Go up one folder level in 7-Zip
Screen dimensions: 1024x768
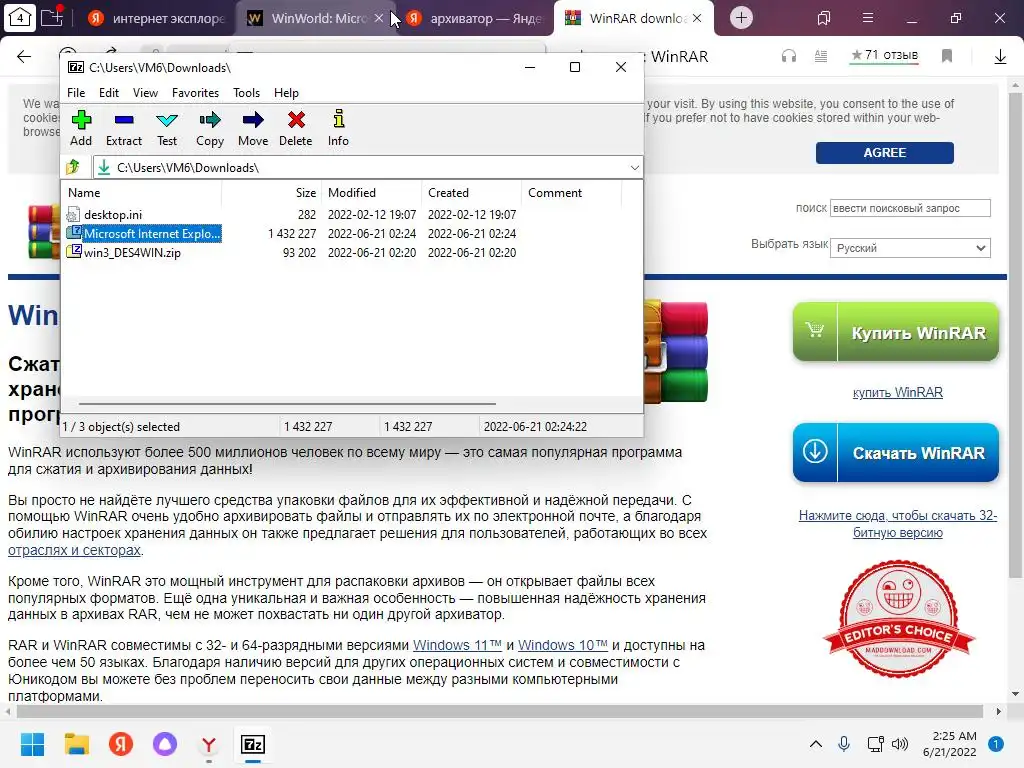pos(73,167)
